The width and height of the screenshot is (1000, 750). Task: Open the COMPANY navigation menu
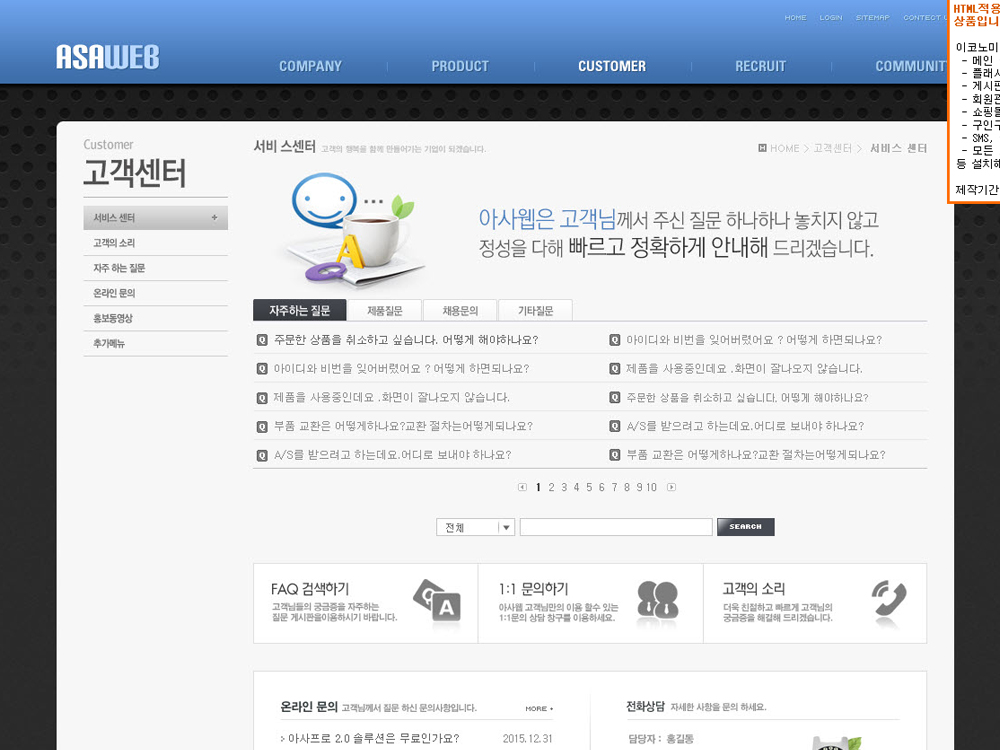(x=310, y=66)
